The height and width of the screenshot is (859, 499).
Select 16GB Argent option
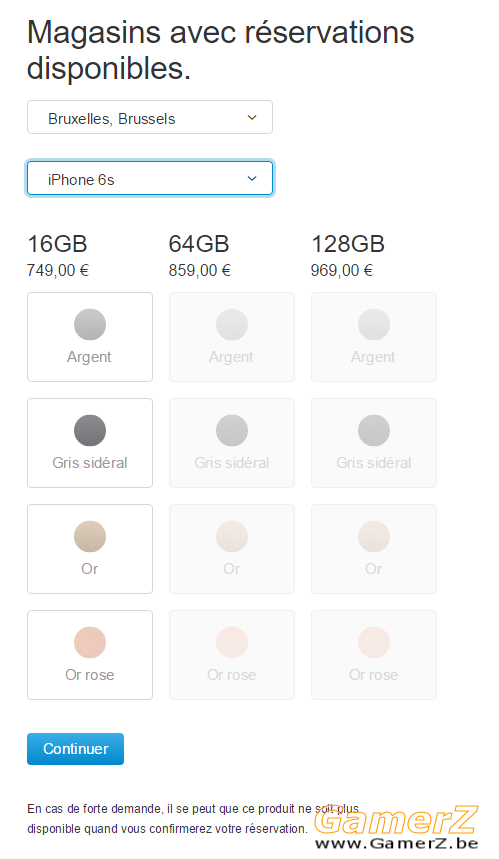90,337
